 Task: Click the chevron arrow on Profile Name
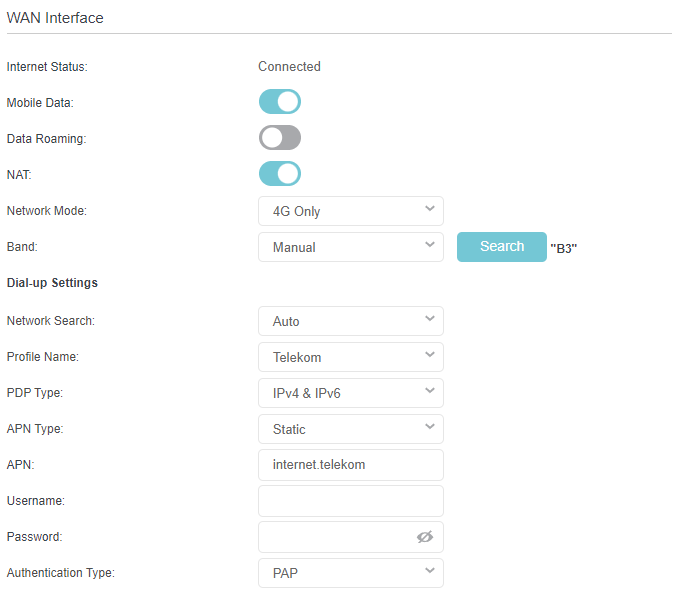click(430, 355)
